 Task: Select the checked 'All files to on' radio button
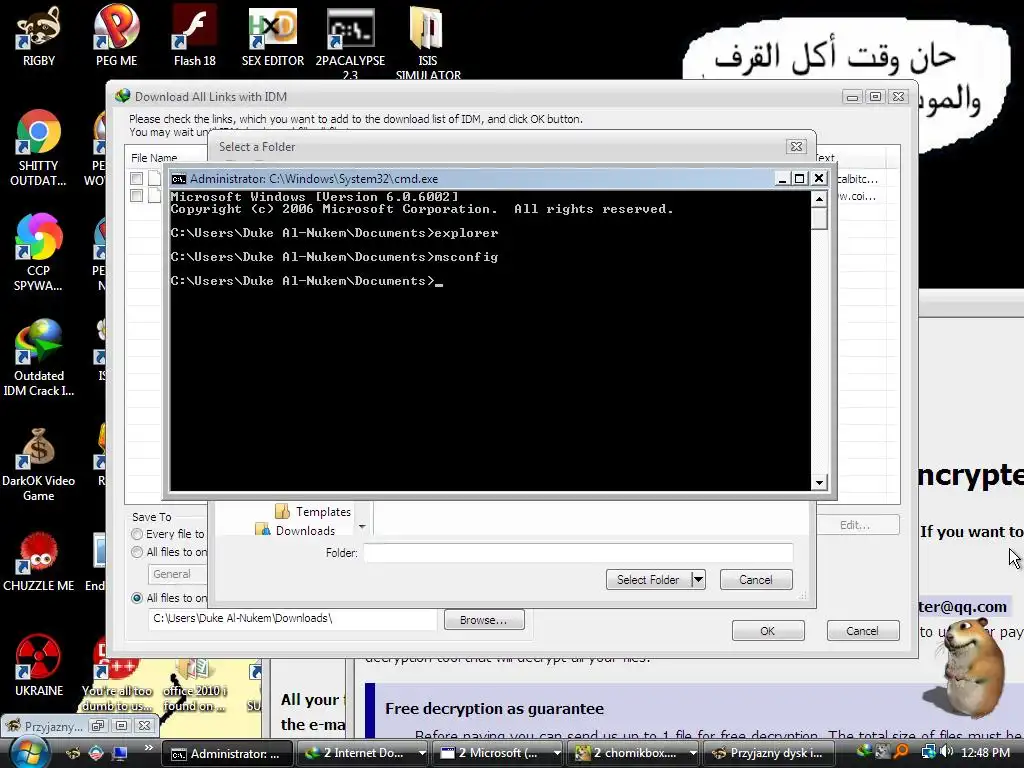pyautogui.click(x=137, y=598)
